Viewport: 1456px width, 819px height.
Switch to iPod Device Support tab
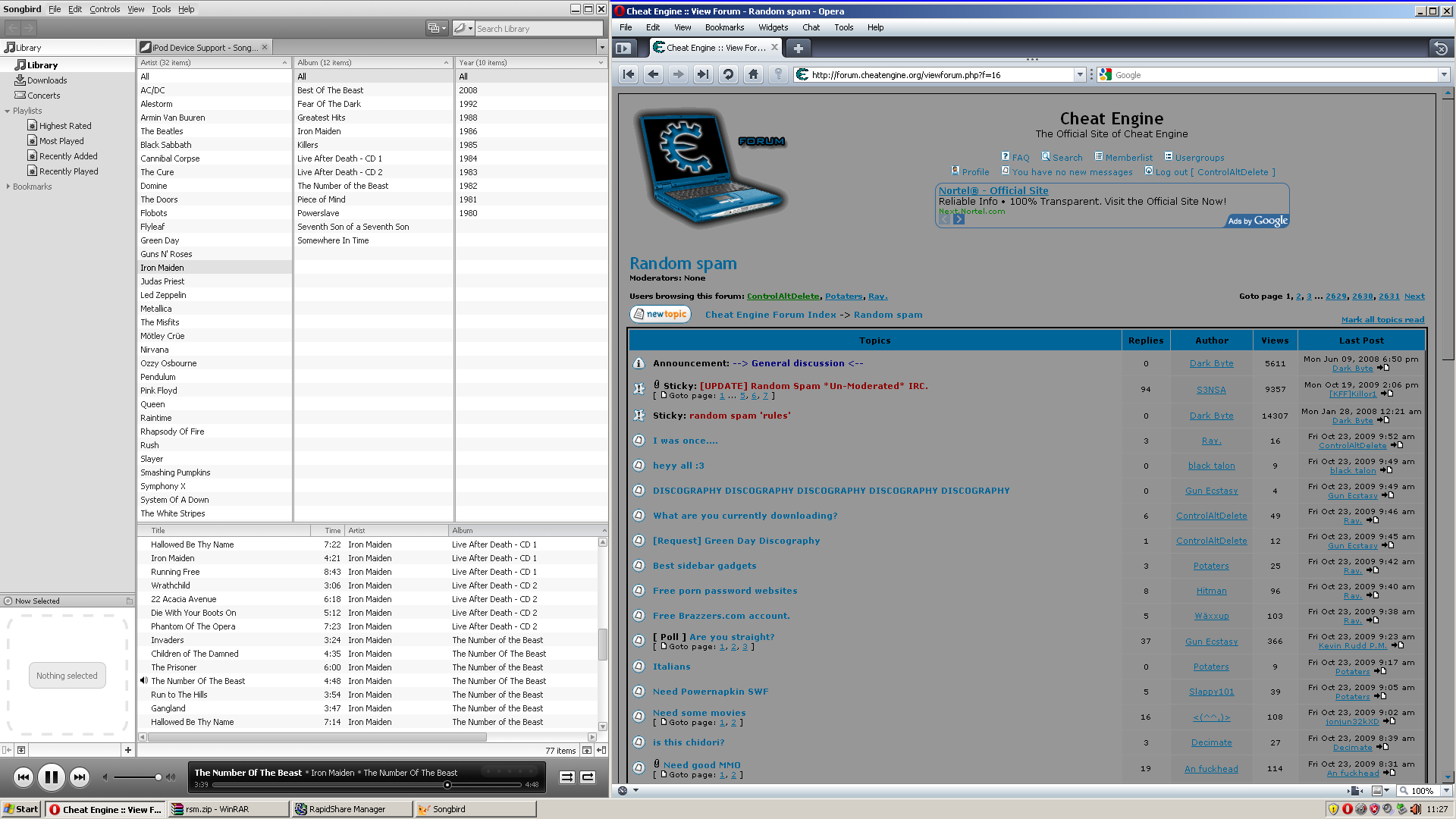(x=204, y=47)
